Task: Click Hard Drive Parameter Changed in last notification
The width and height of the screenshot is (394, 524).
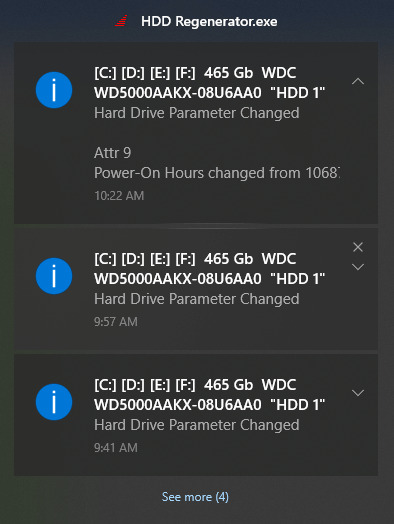Action: click(x=197, y=425)
